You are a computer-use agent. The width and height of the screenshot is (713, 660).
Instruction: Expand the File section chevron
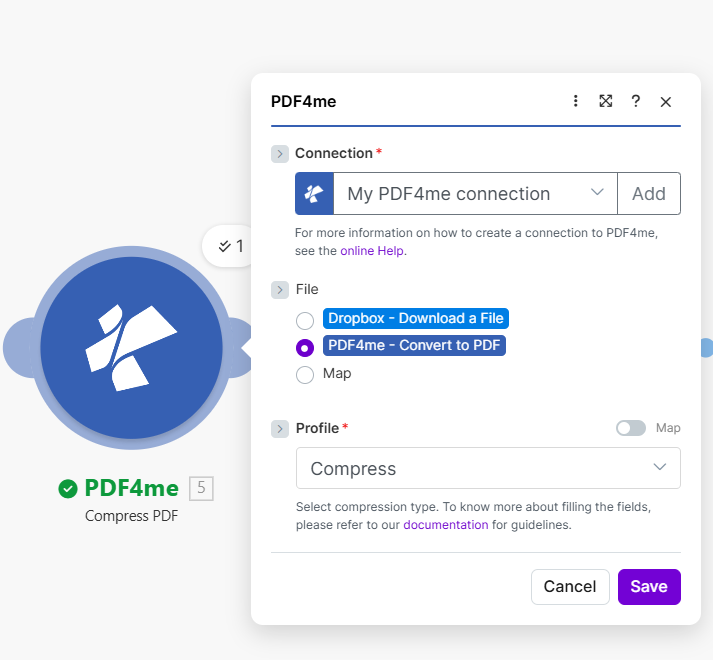(x=280, y=290)
